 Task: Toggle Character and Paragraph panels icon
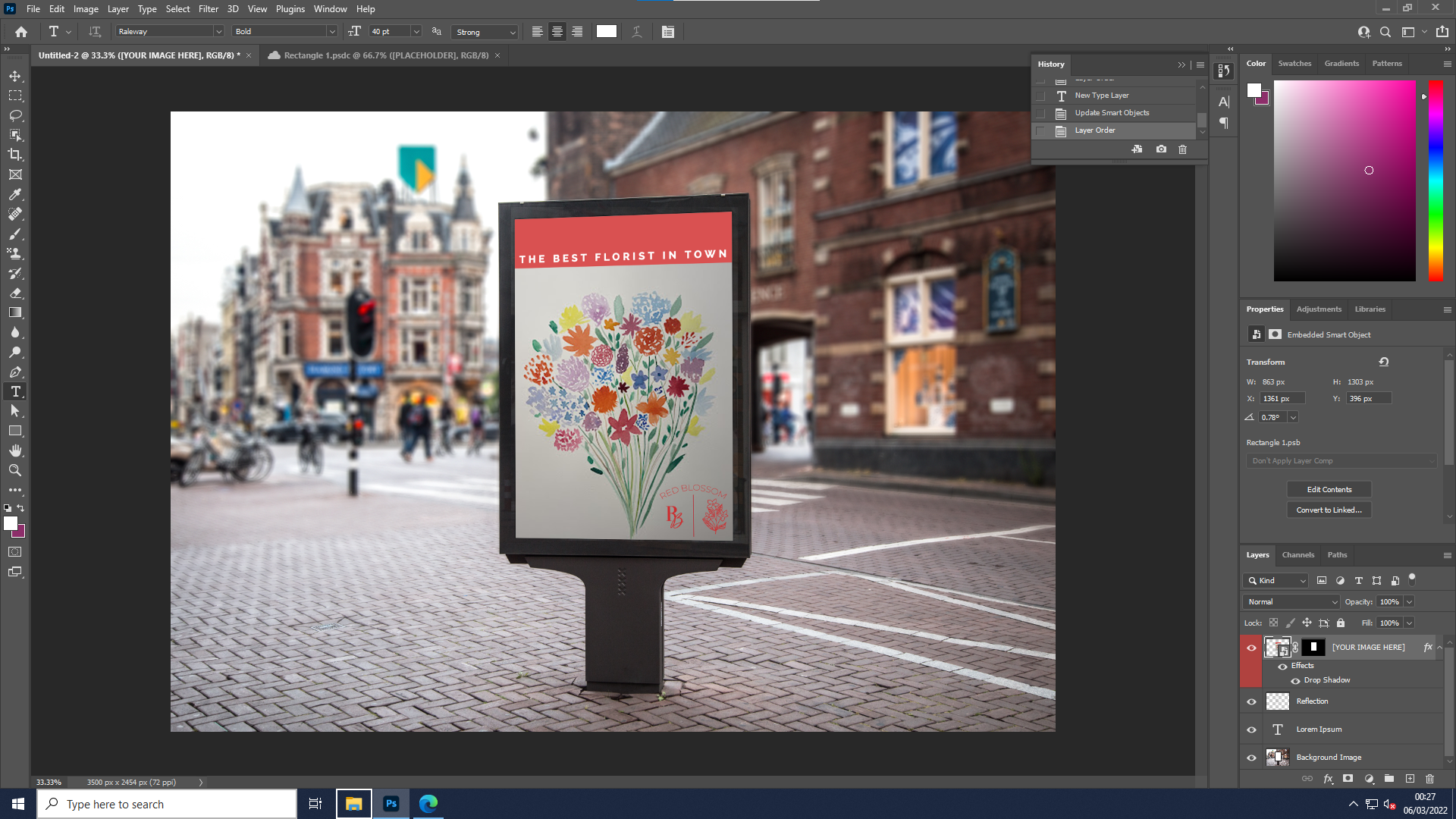tap(668, 32)
